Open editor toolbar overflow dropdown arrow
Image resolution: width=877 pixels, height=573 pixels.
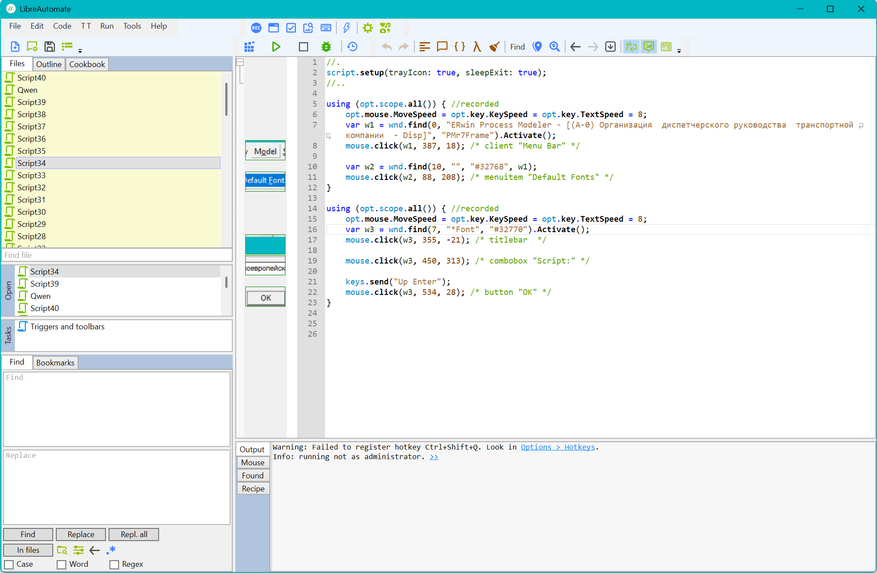pyautogui.click(x=679, y=50)
